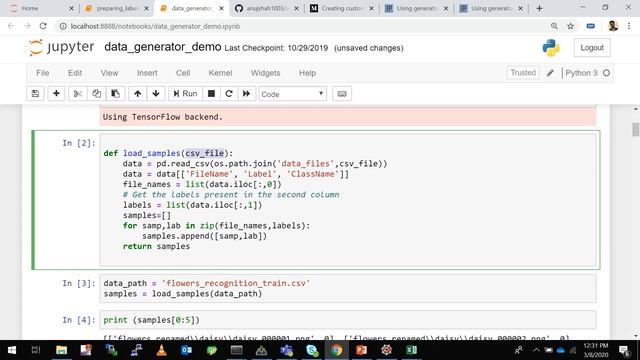Switch to the Home browser tab
Screen dimensions: 640x360
pyautogui.click(x=39, y=8)
